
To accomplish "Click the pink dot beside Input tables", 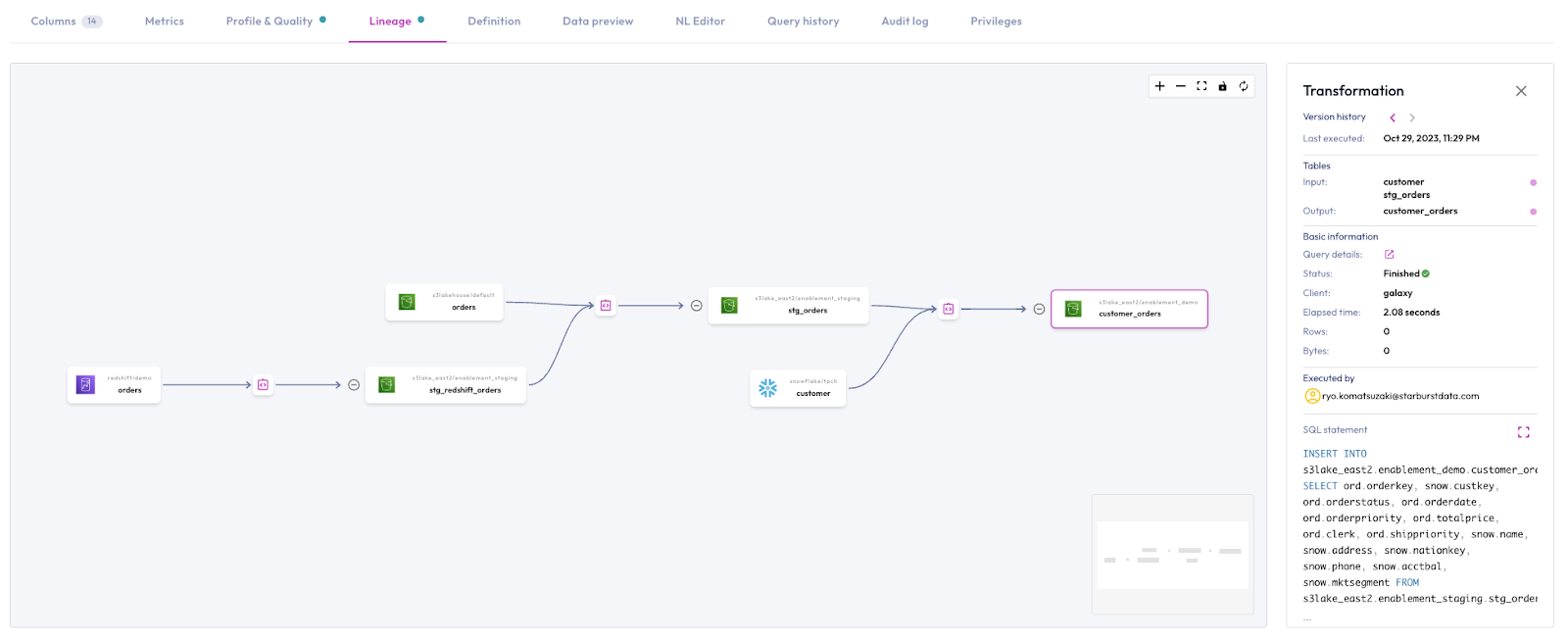I will point(1533,182).
